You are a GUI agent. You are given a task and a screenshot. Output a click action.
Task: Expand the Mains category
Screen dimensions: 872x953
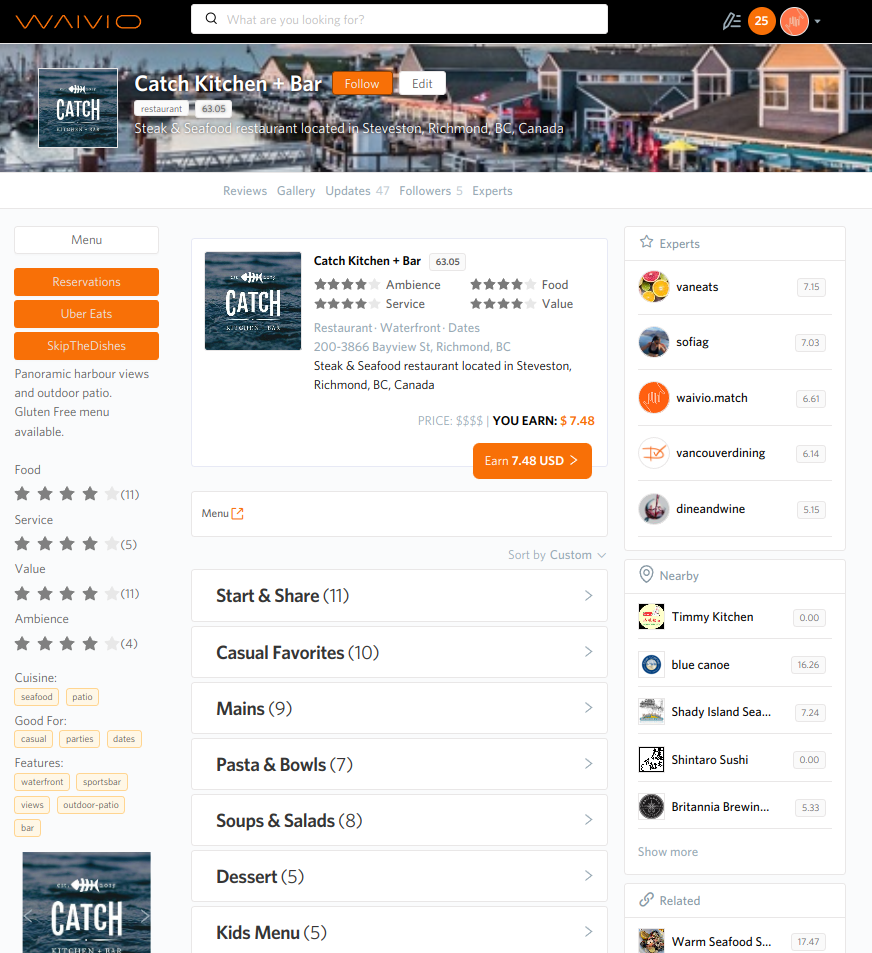coord(399,708)
